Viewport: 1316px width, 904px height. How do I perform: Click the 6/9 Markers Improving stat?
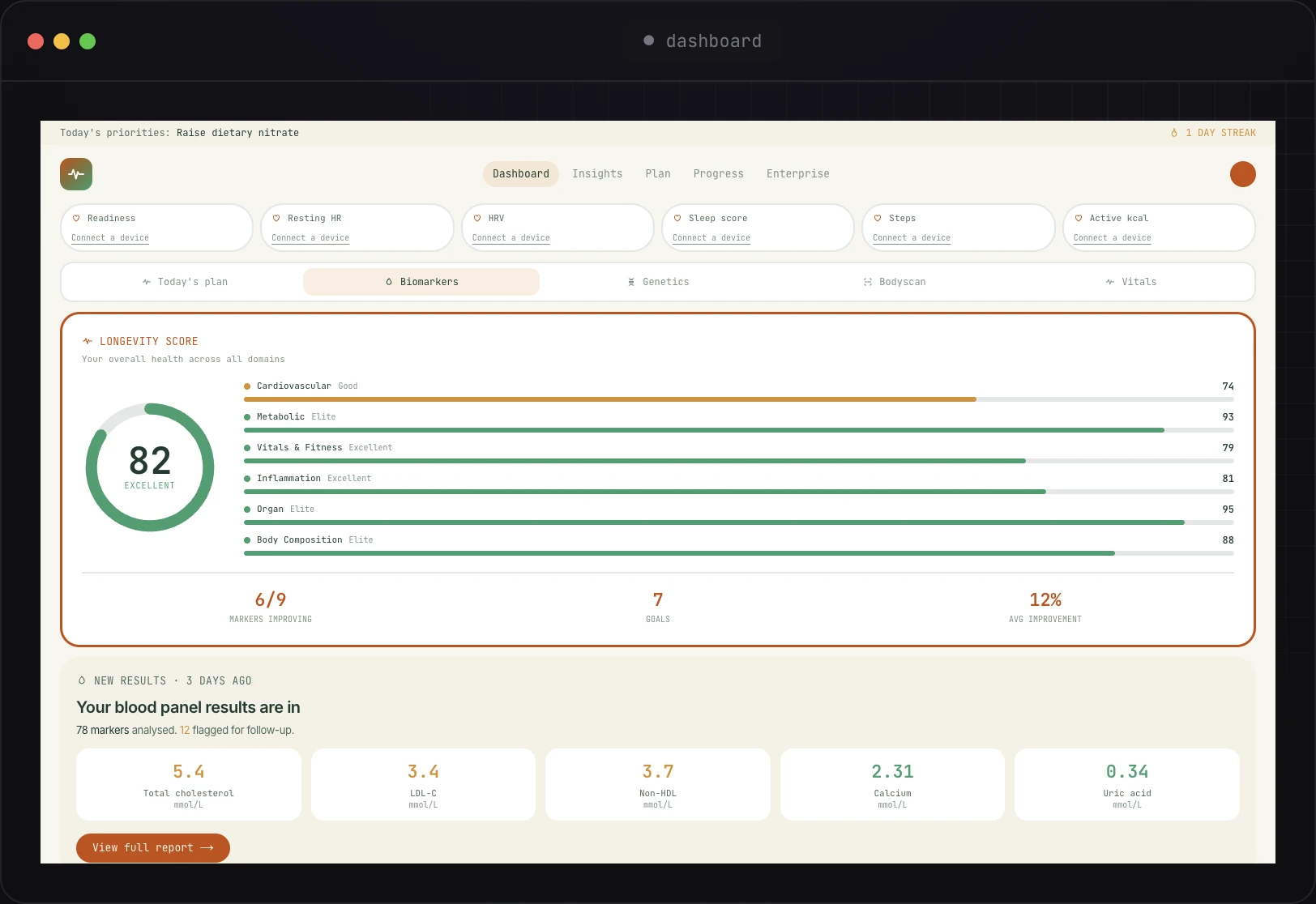(x=271, y=607)
